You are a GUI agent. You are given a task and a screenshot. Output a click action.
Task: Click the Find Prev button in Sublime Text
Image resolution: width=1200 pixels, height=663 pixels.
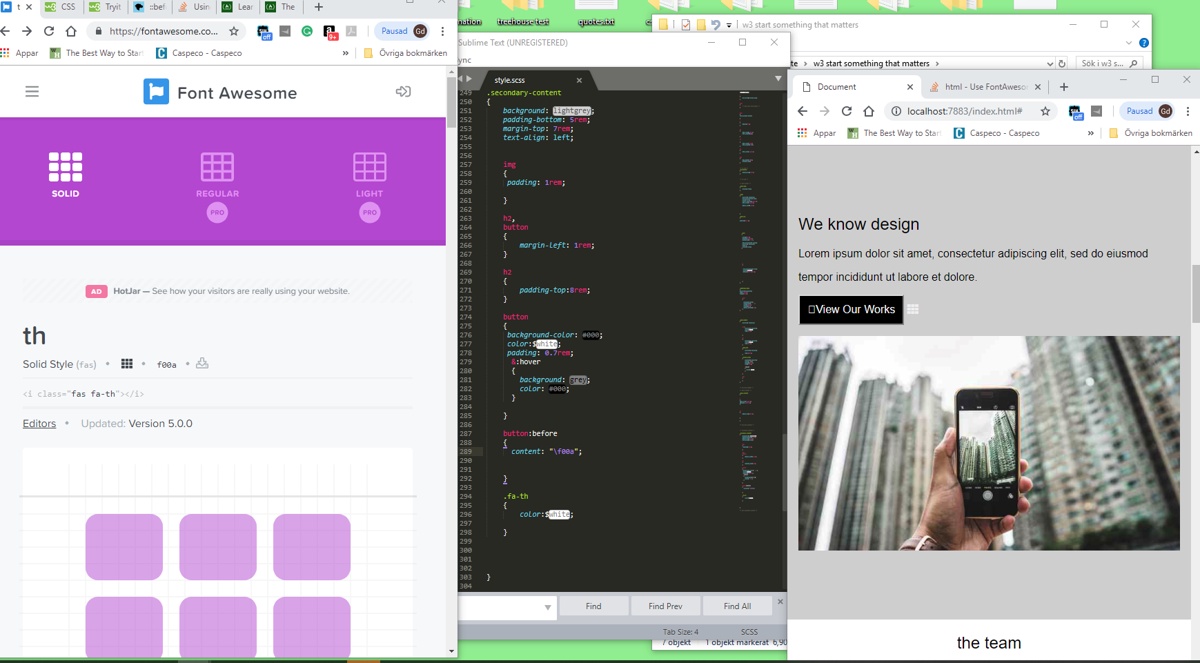[x=665, y=606]
